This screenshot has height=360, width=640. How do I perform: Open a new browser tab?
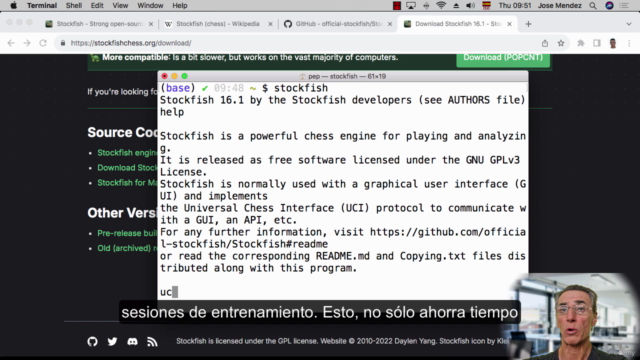(528, 24)
